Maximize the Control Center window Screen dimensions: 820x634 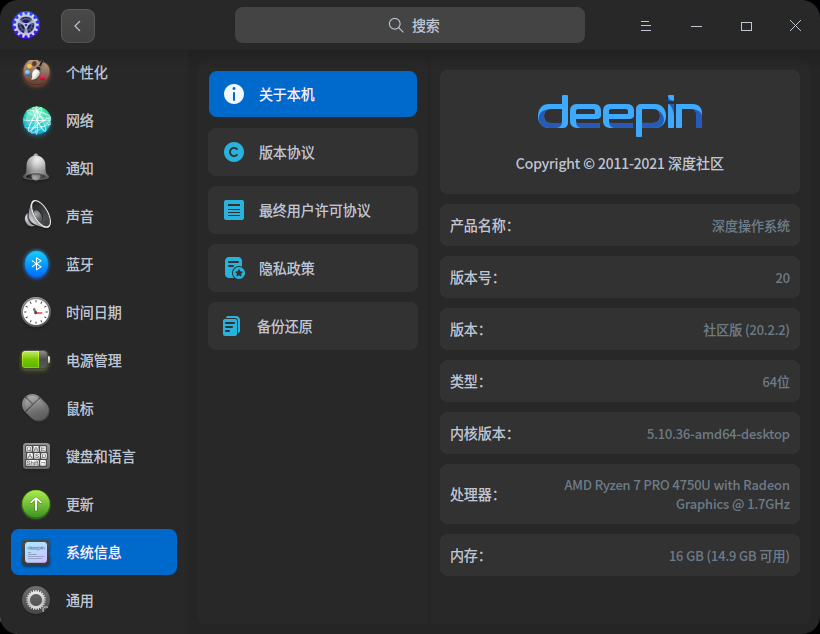click(746, 26)
